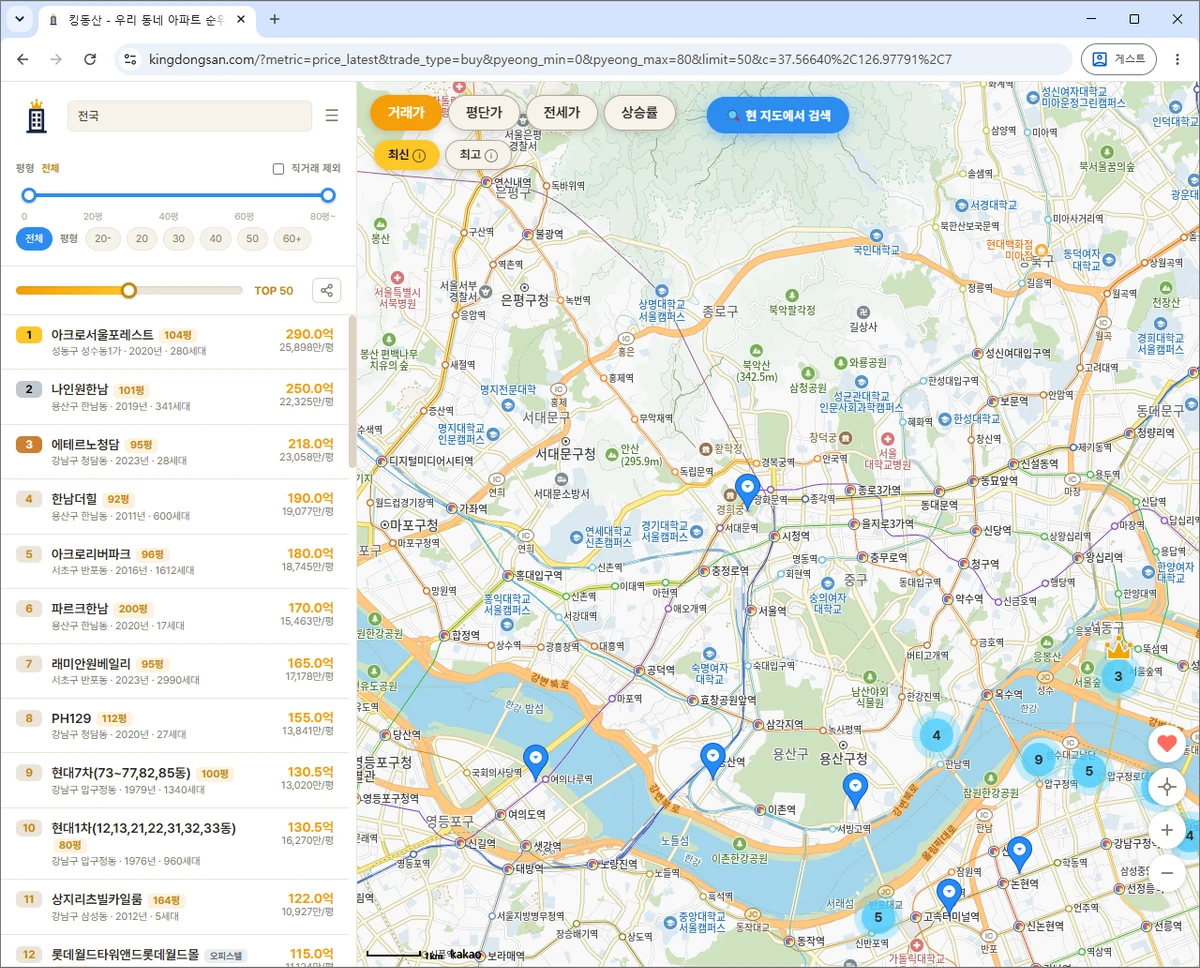Click the list panel vertical scrollbar
The height and width of the screenshot is (968, 1200).
tap(351, 392)
